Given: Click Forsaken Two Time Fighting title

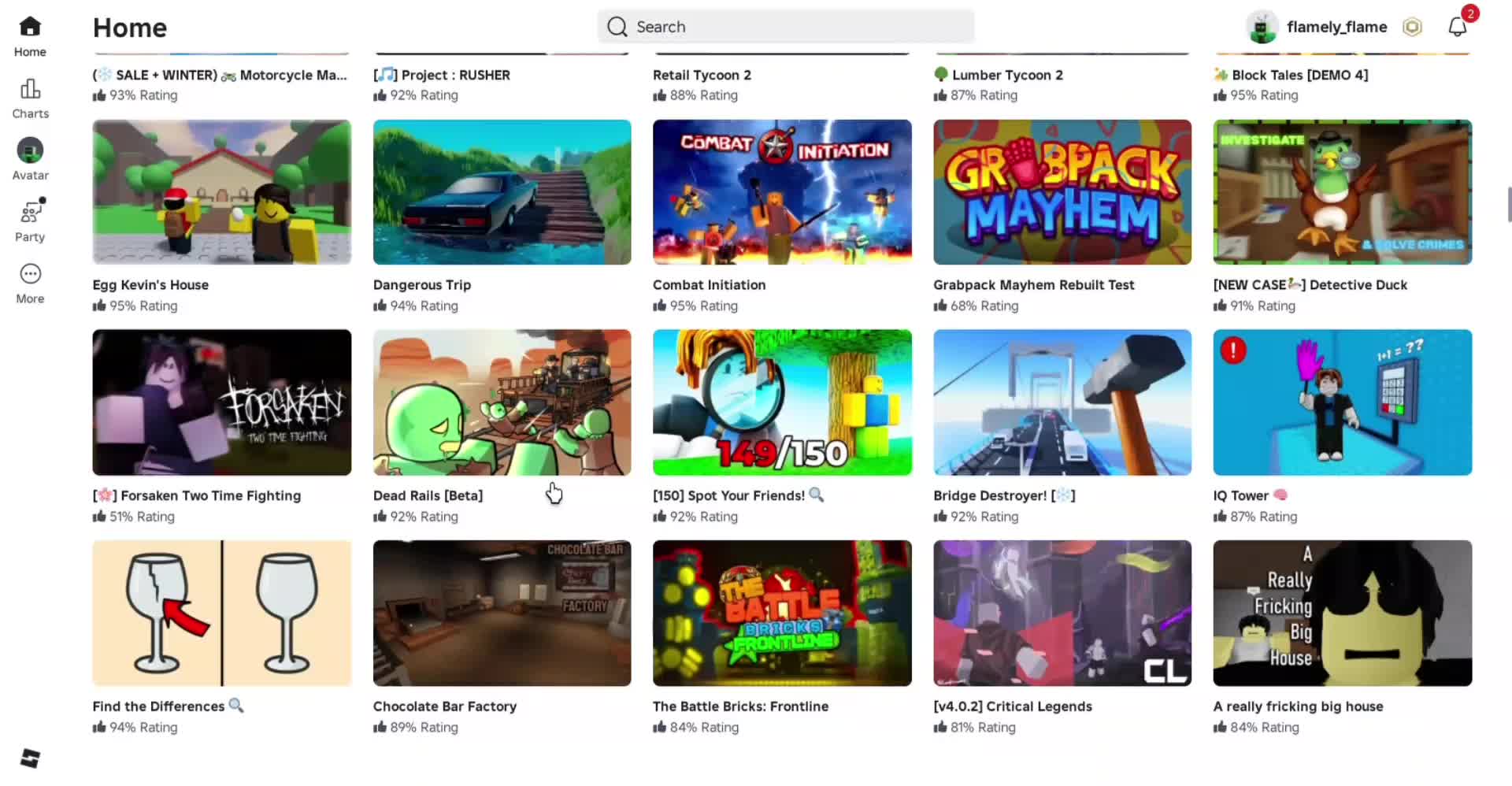Looking at the screenshot, I should click(197, 495).
